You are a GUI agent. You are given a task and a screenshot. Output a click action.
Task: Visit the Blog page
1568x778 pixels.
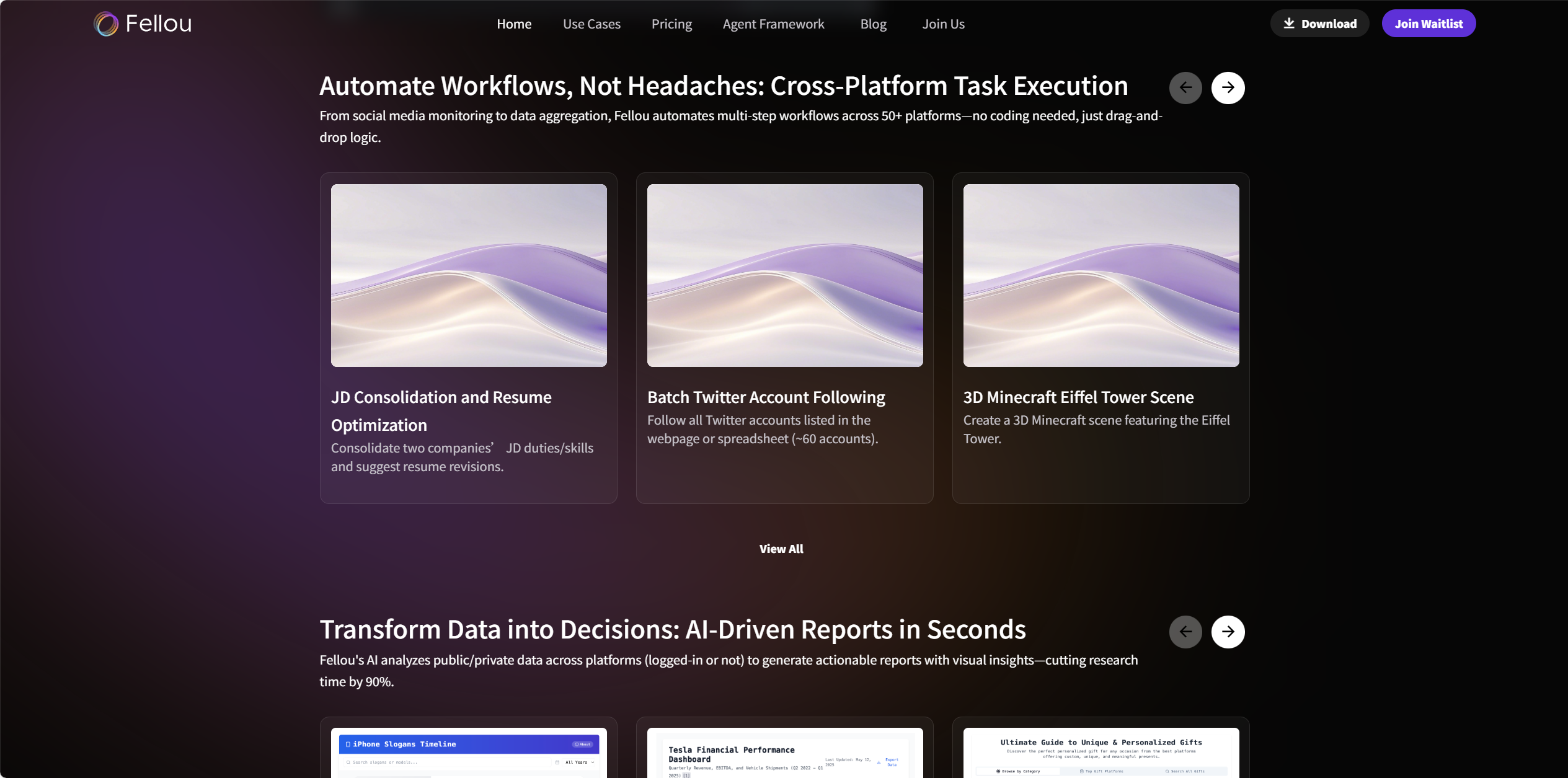(x=873, y=24)
